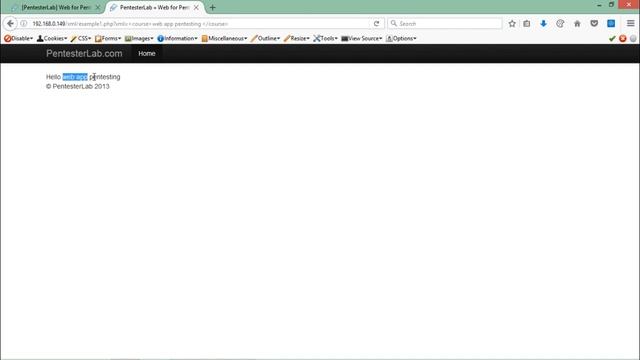Click the site information icon in address bar
Image resolution: width=640 pixels, height=360 pixels.
[x=24, y=24]
